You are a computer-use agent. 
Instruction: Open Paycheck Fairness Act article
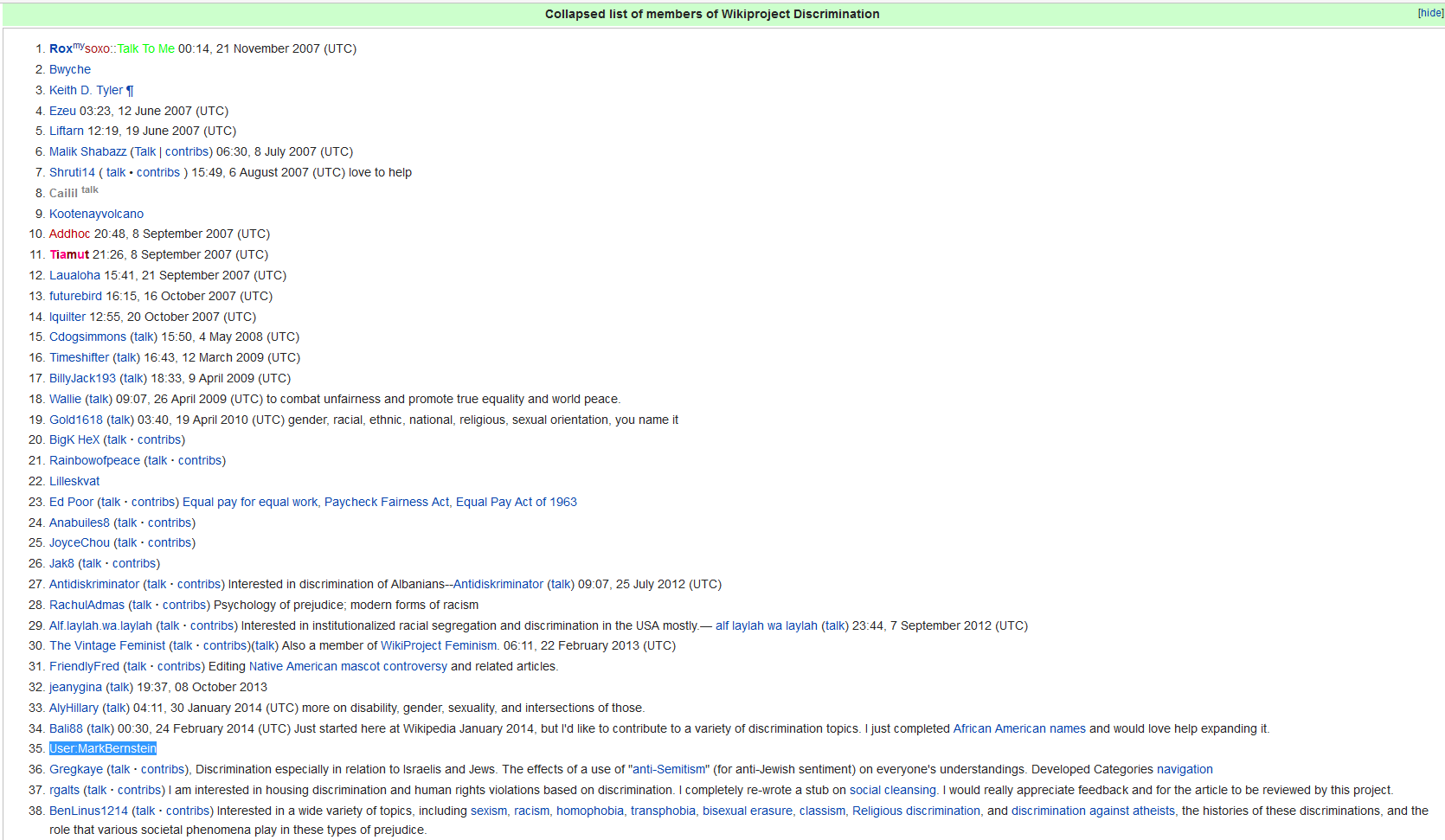coord(387,502)
